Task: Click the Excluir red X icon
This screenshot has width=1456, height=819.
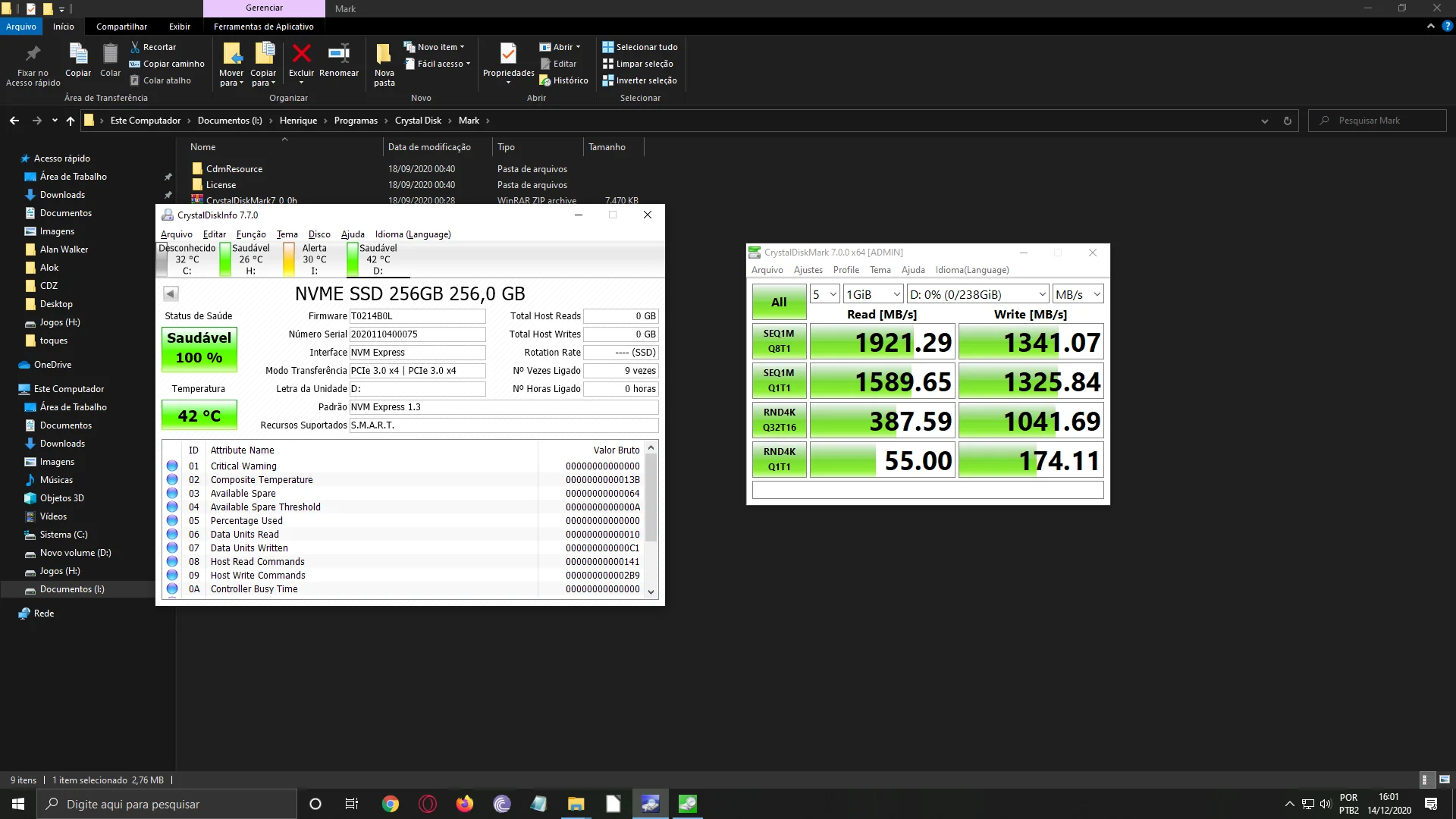Action: coord(301,54)
